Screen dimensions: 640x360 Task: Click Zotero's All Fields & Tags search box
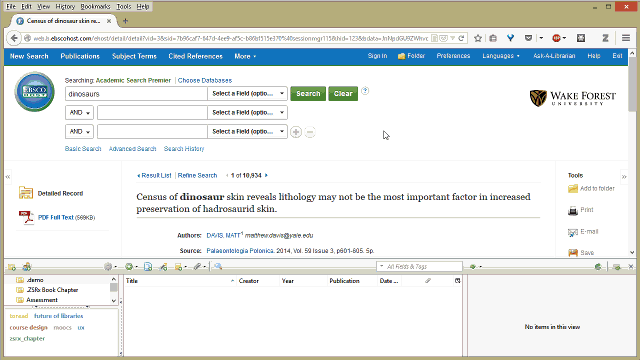coord(420,267)
